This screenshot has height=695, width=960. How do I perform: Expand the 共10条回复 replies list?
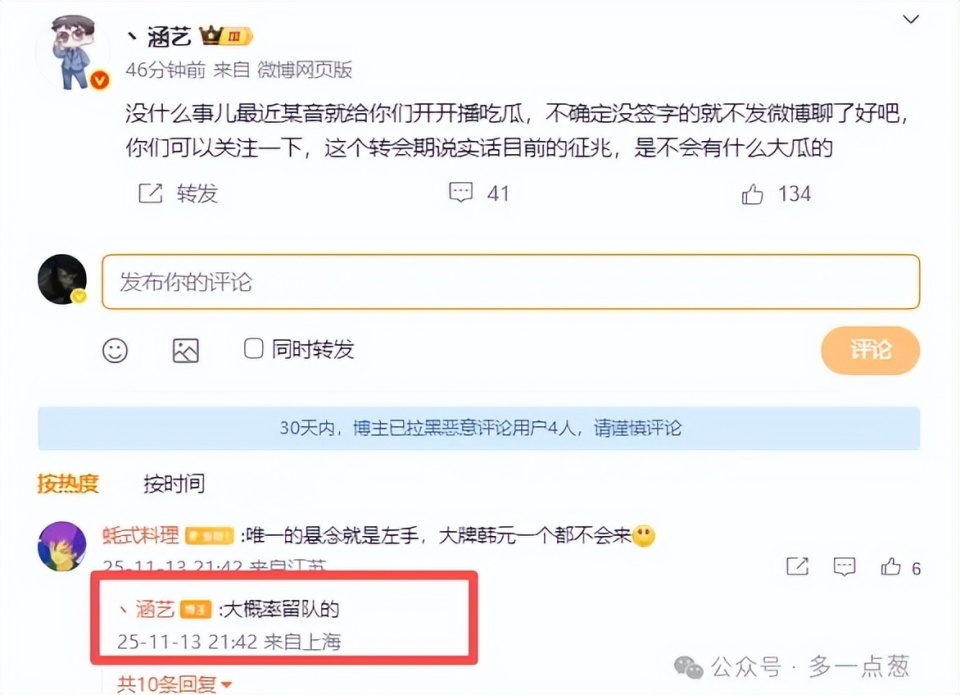[x=174, y=684]
